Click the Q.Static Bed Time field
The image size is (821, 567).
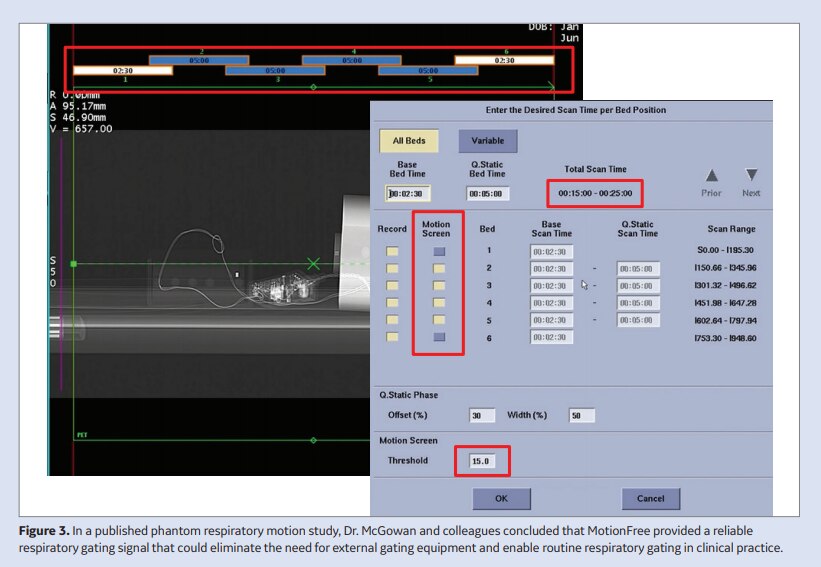[x=488, y=194]
